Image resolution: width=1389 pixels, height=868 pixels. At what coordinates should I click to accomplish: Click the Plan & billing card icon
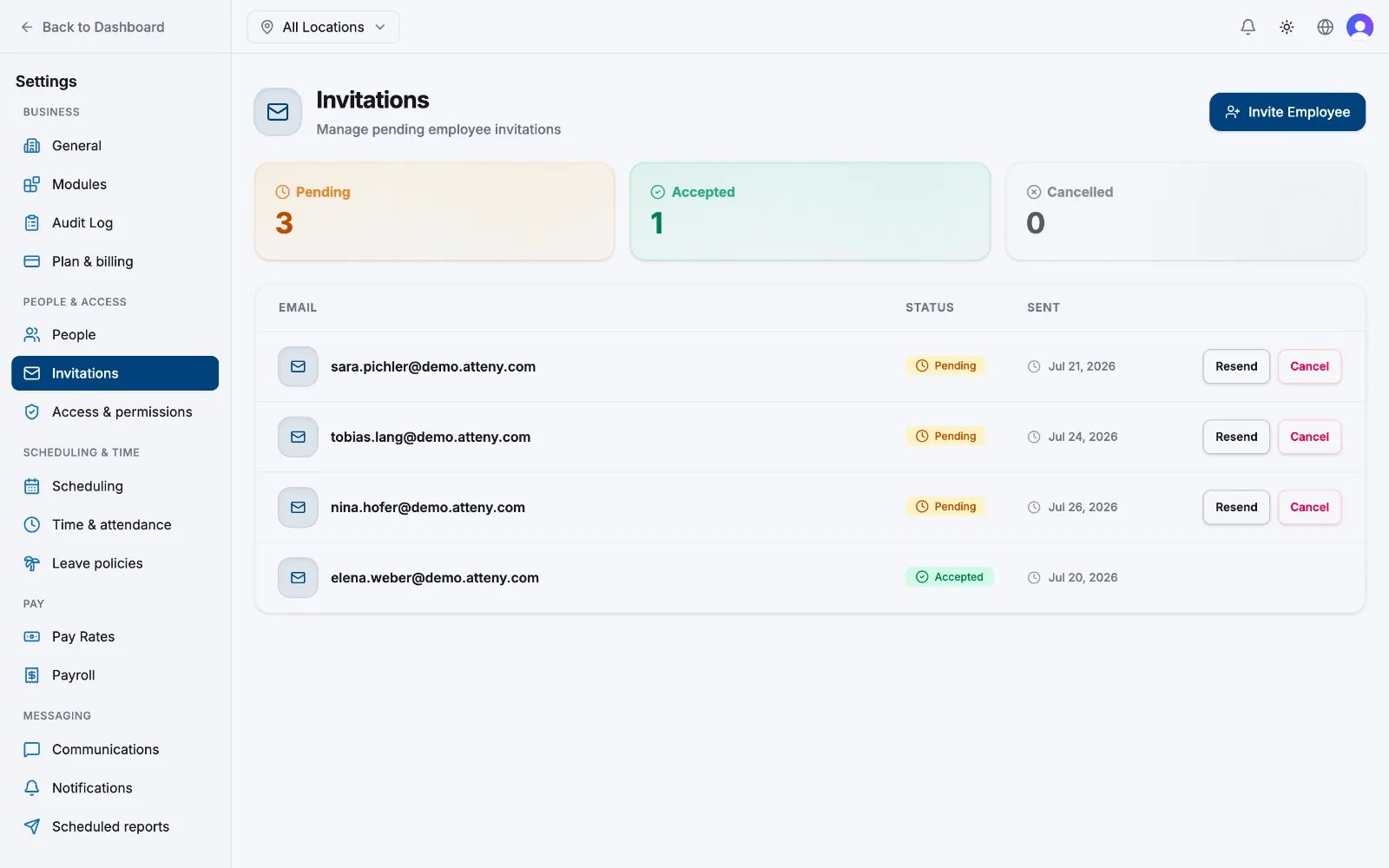click(x=32, y=261)
